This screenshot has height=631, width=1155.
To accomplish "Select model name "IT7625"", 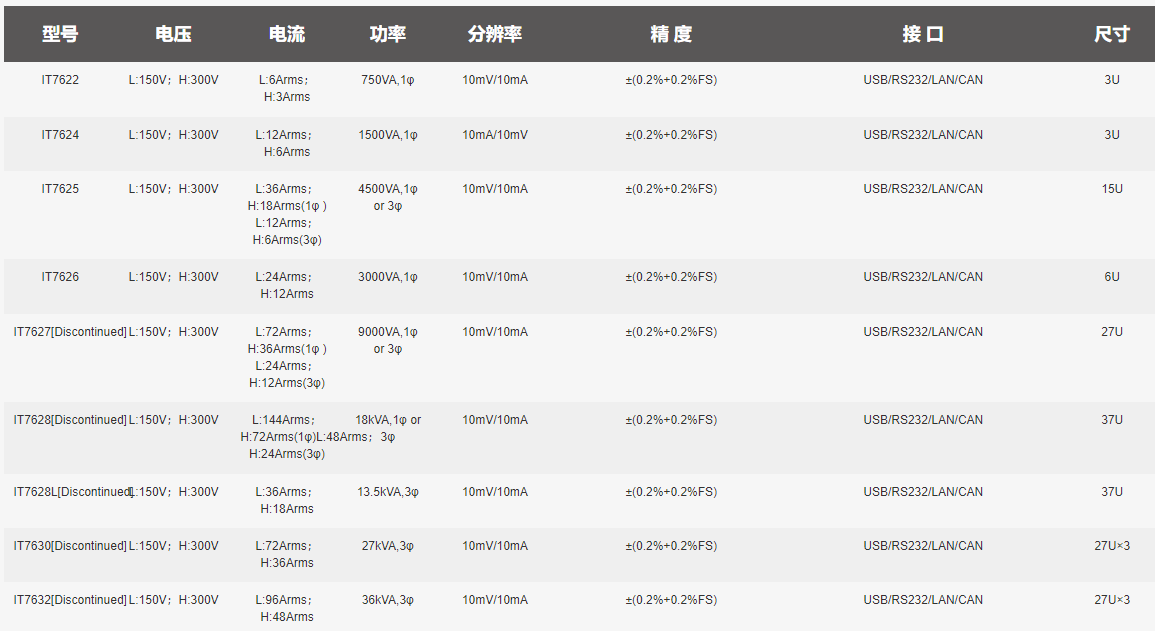I will tap(60, 188).
